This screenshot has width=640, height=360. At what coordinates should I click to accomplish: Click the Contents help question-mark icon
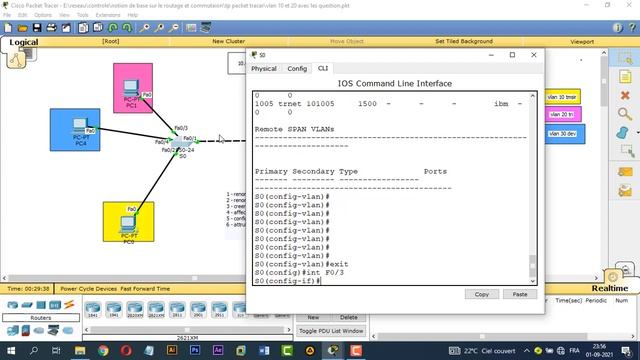632,28
